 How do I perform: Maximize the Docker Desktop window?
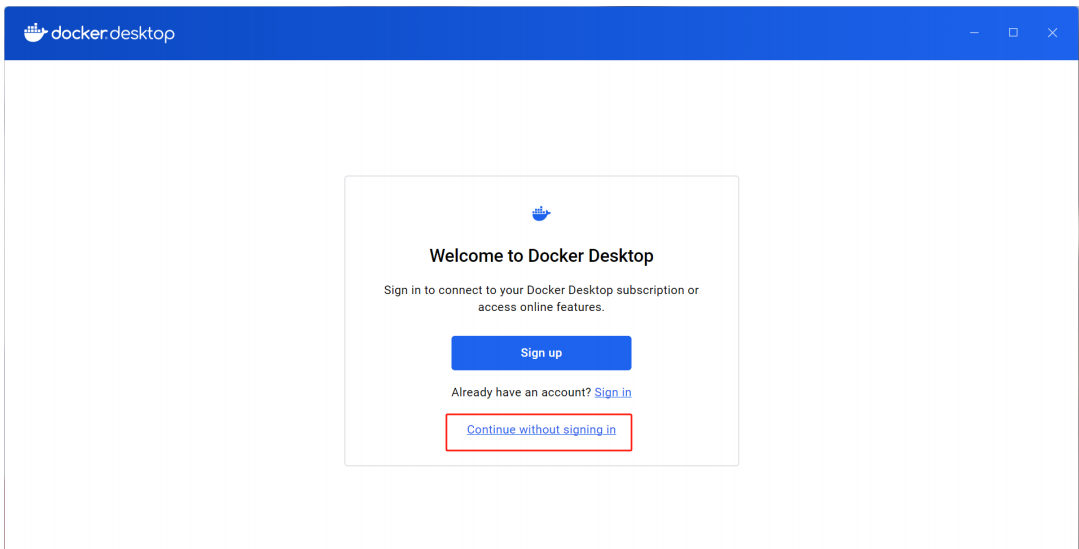[1013, 32]
